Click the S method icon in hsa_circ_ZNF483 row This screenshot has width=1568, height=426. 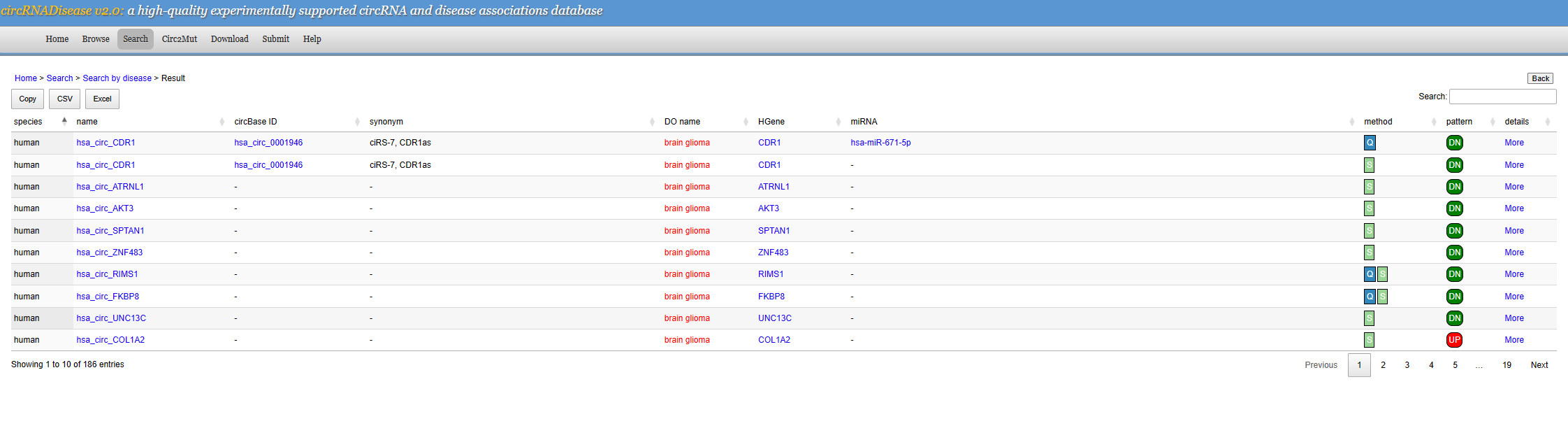pyautogui.click(x=1369, y=253)
